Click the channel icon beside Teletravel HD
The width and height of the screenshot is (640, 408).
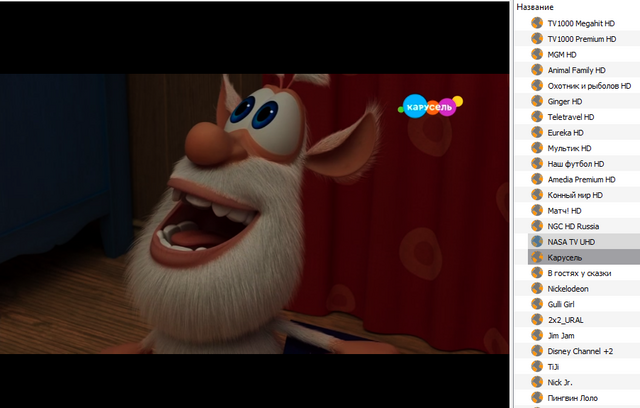537,117
